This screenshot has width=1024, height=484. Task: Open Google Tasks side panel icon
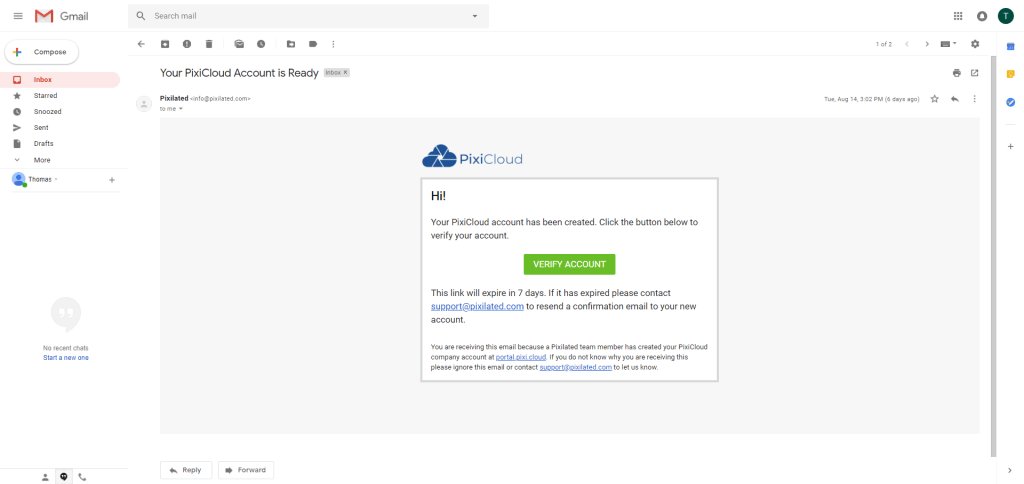1010,103
